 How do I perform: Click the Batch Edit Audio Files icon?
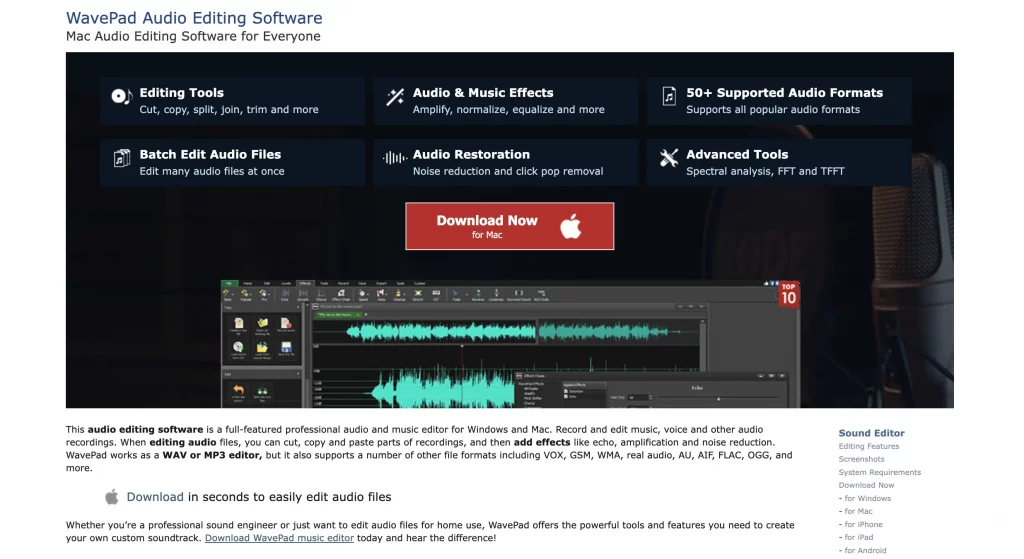pos(122,158)
